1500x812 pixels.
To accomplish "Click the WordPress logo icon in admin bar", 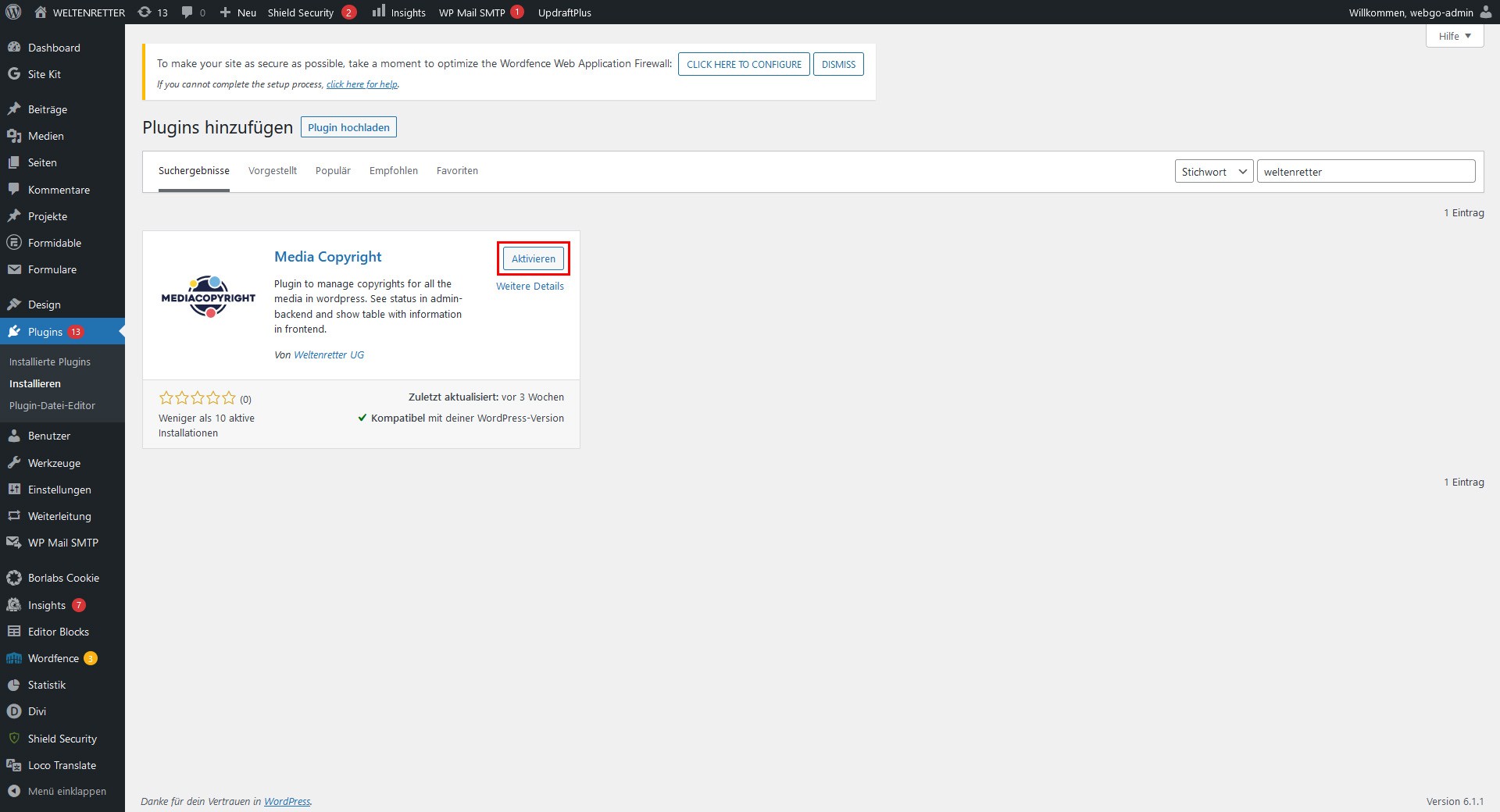I will [13, 12].
